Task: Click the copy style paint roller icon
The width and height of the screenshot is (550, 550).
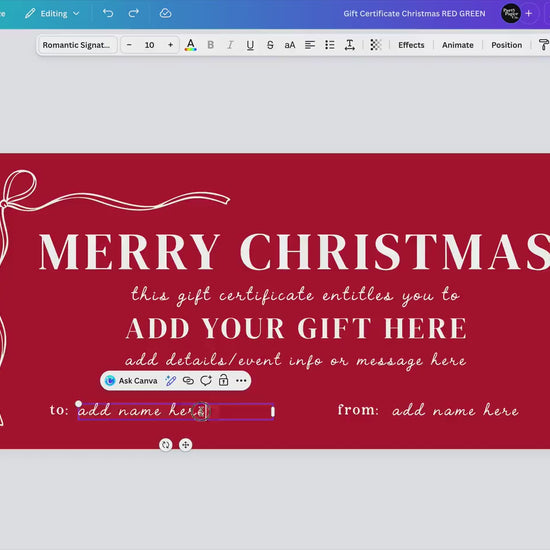Action: (x=543, y=45)
